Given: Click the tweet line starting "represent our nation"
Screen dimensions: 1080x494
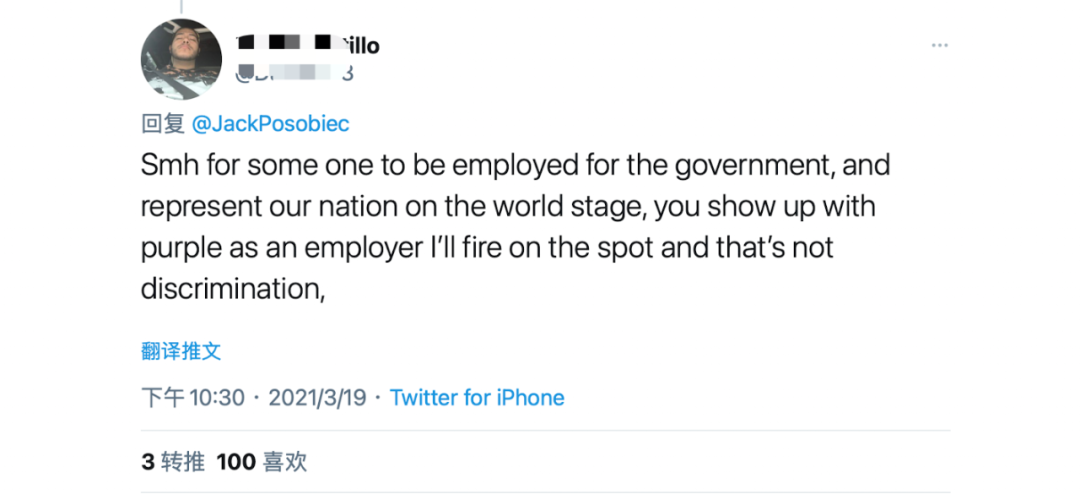Looking at the screenshot, I should 510,205.
